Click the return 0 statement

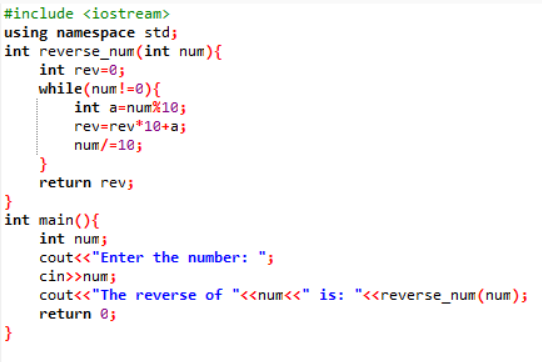pos(78,314)
